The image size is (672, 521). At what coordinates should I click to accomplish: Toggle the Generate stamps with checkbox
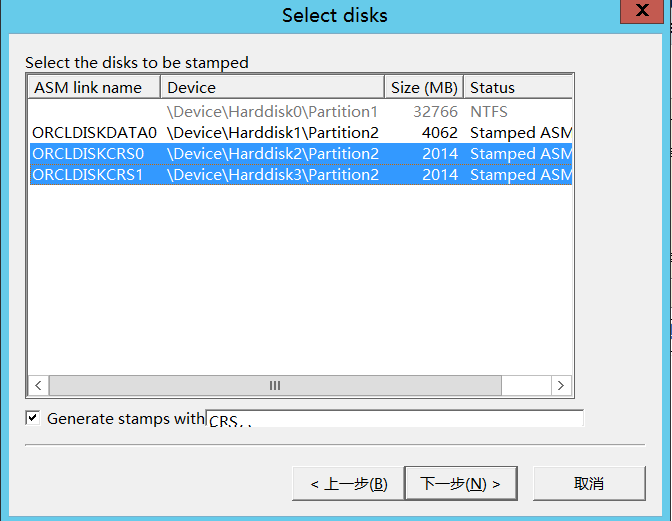coord(33,418)
